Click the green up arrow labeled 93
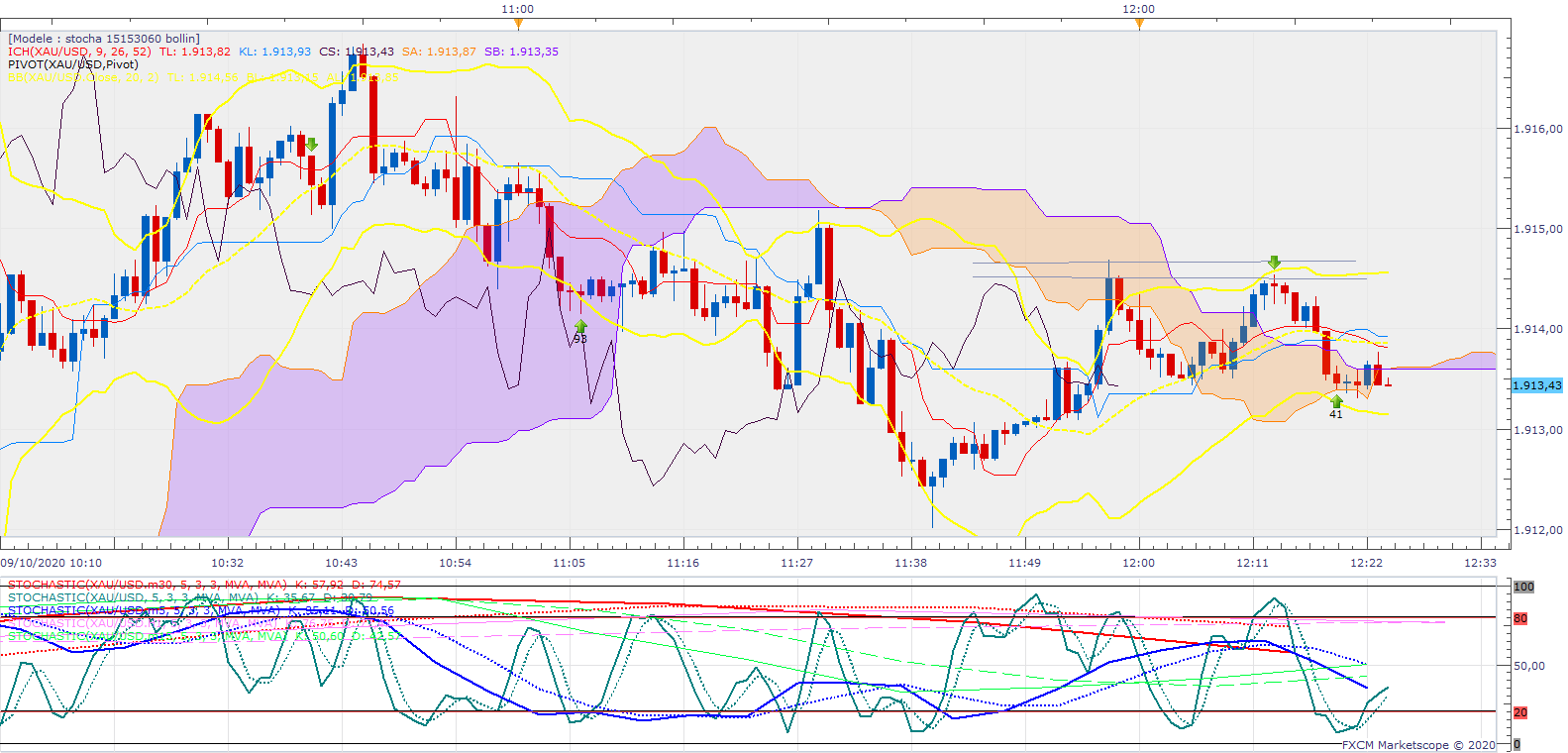The width and height of the screenshot is (1568, 753). point(580,325)
